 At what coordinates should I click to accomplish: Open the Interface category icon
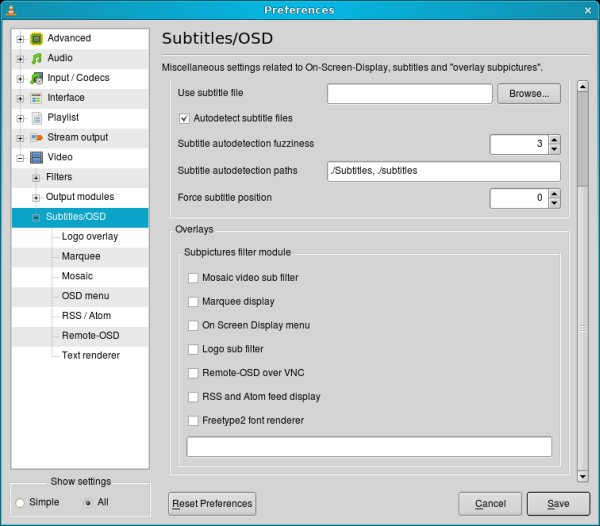pyautogui.click(x=37, y=98)
